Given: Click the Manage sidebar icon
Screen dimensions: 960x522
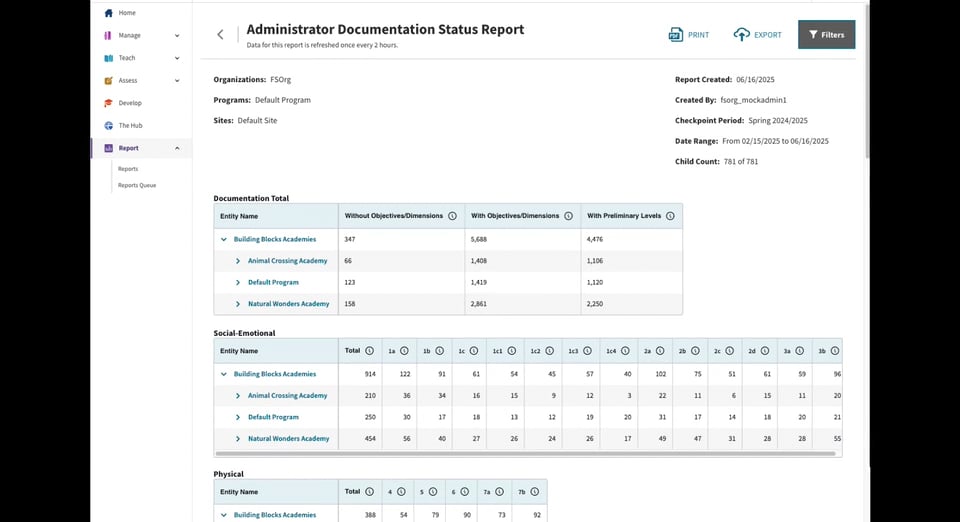Looking at the screenshot, I should 108,35.
